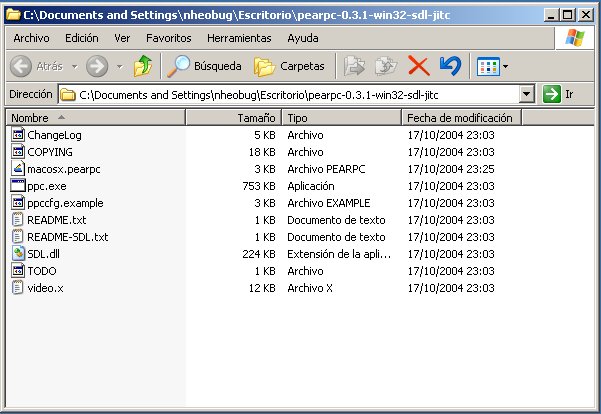
Task: Open the Herramientas menu
Action: pyautogui.click(x=239, y=38)
